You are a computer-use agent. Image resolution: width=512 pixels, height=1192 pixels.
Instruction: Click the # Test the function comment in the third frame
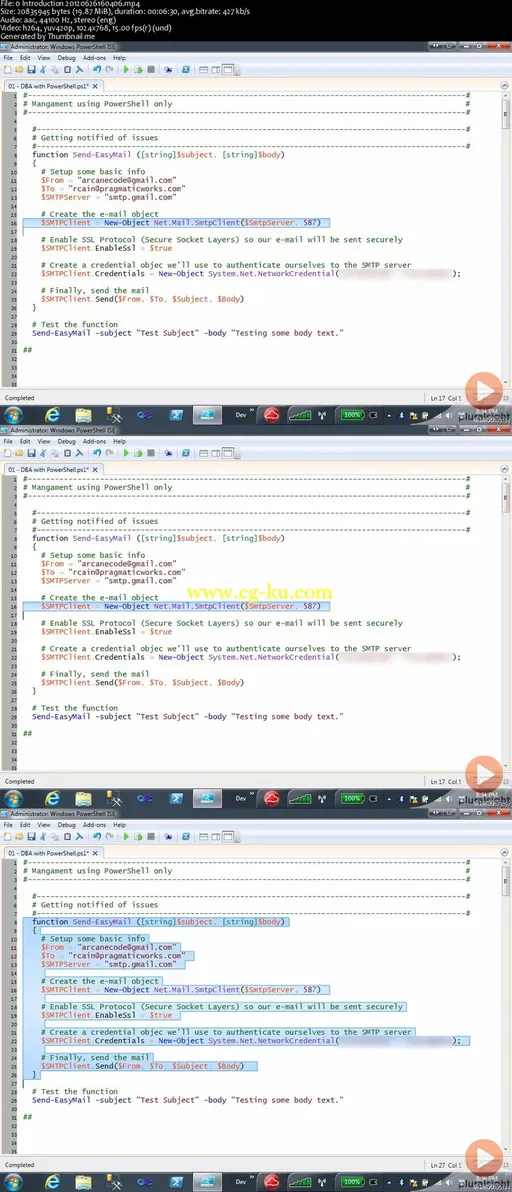tap(75, 1092)
